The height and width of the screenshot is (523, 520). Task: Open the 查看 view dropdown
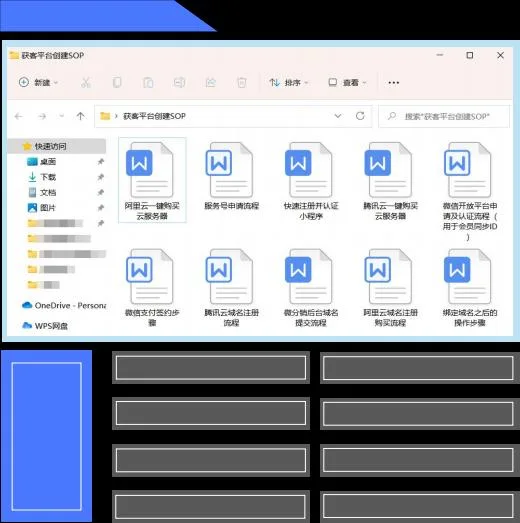tap(347, 82)
